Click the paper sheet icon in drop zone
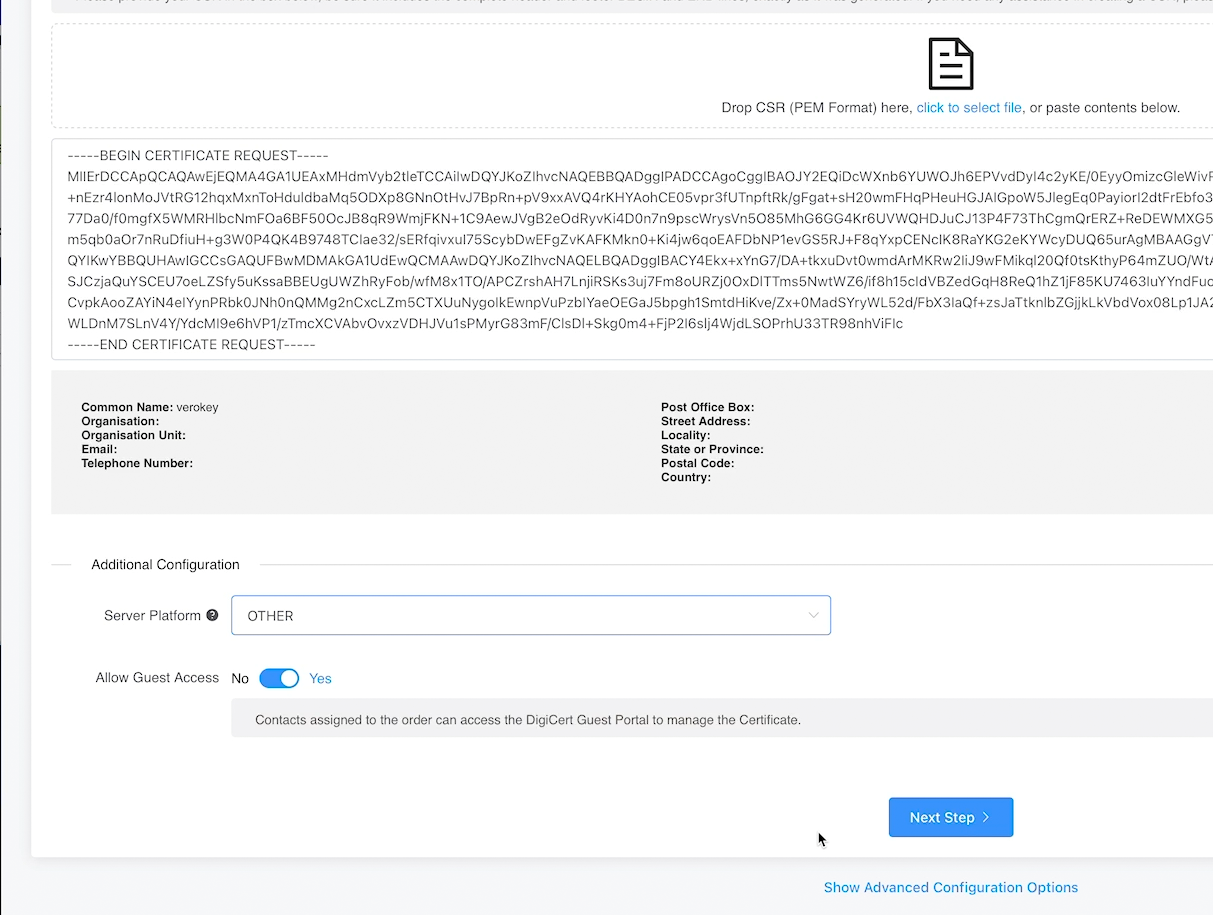 (x=950, y=63)
